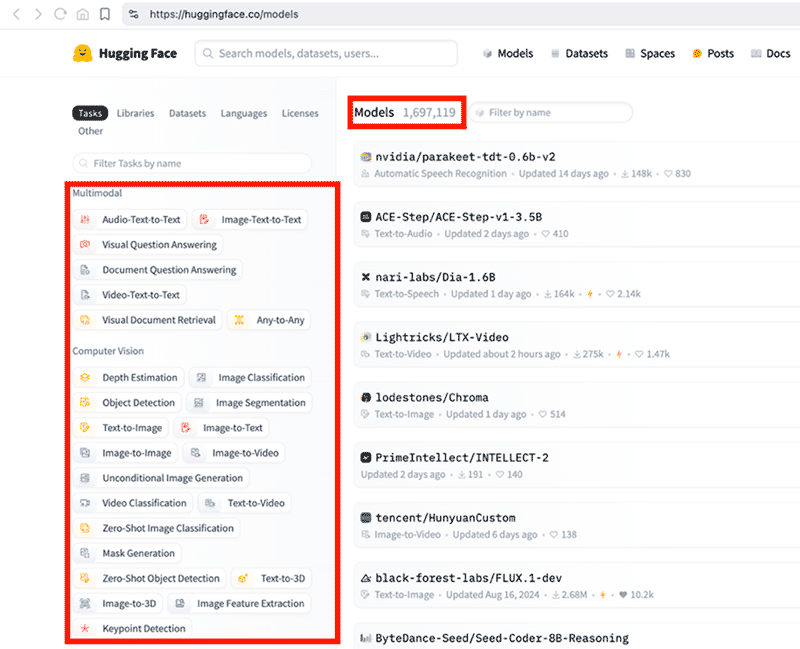Click the nvidia parakeet model avatar
This screenshot has height=649, width=800.
[x=365, y=157]
